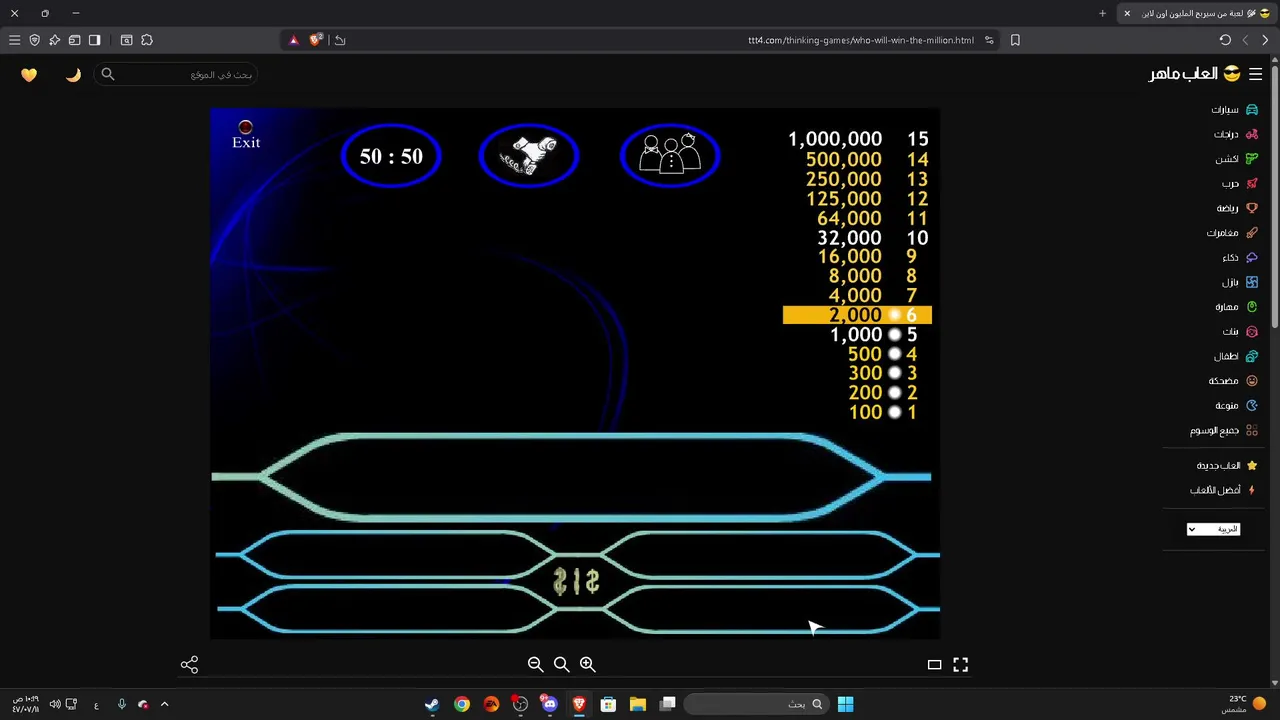
Task: Click the taskbar search box
Action: pyautogui.click(x=757, y=704)
